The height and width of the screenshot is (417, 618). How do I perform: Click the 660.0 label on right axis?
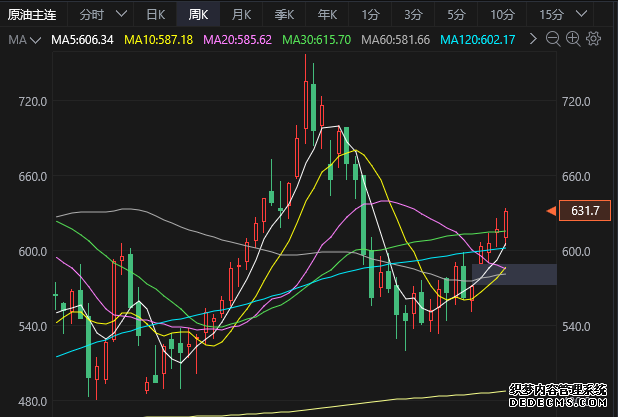(576, 177)
